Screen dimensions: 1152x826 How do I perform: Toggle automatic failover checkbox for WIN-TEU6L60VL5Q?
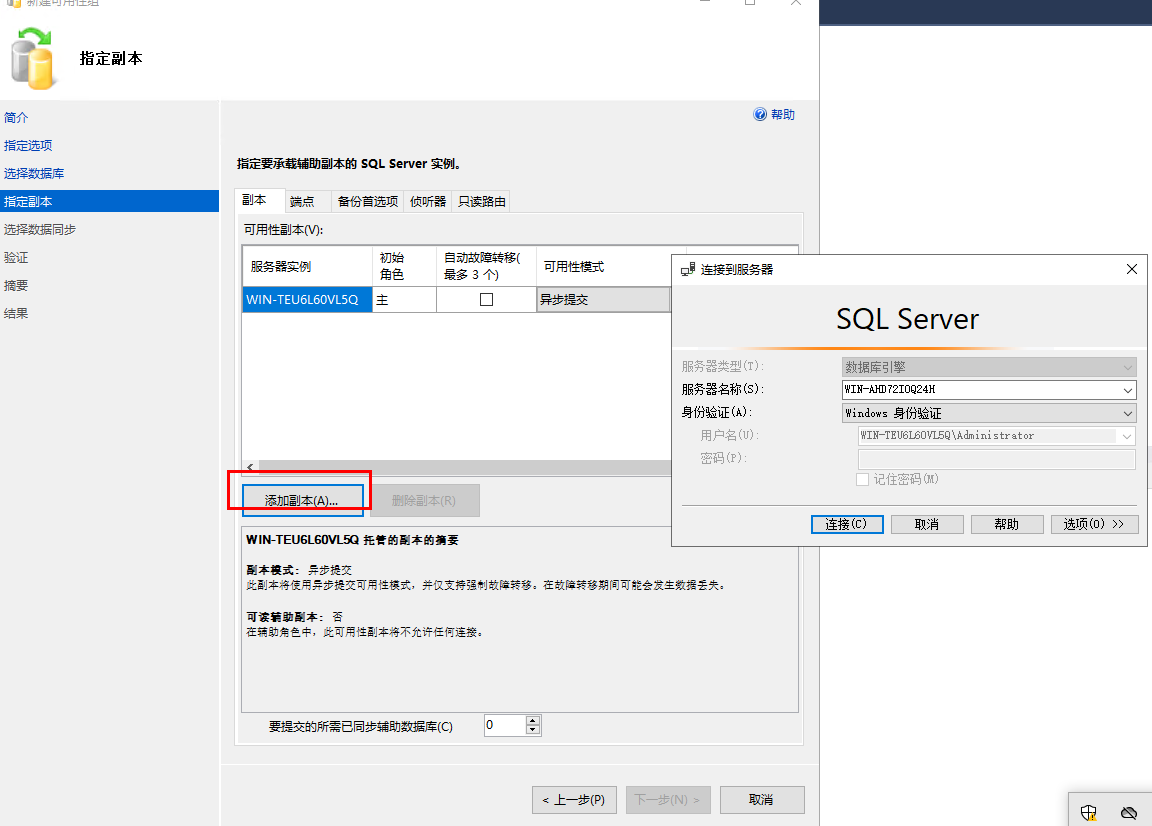486,299
